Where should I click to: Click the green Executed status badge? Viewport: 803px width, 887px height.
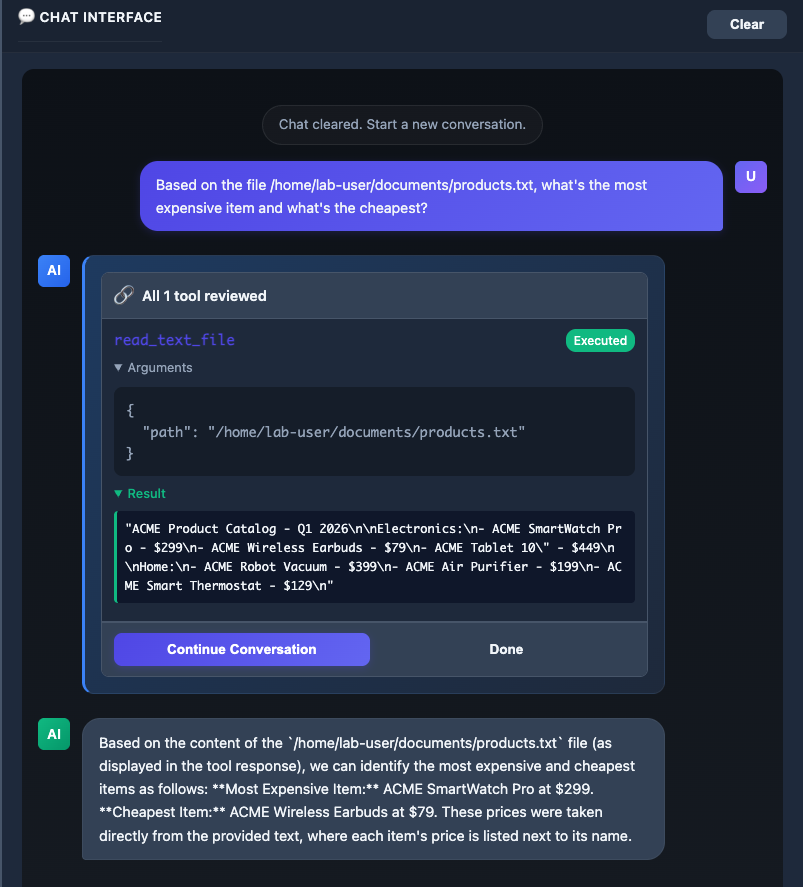(600, 341)
